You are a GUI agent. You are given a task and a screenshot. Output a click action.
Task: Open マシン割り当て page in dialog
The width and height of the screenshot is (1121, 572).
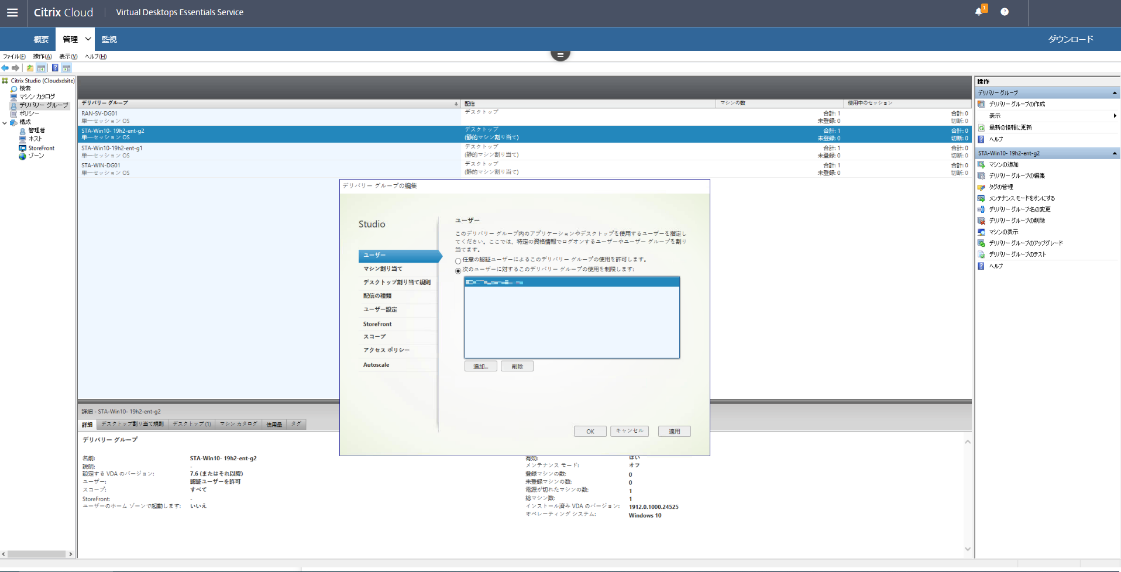397,269
